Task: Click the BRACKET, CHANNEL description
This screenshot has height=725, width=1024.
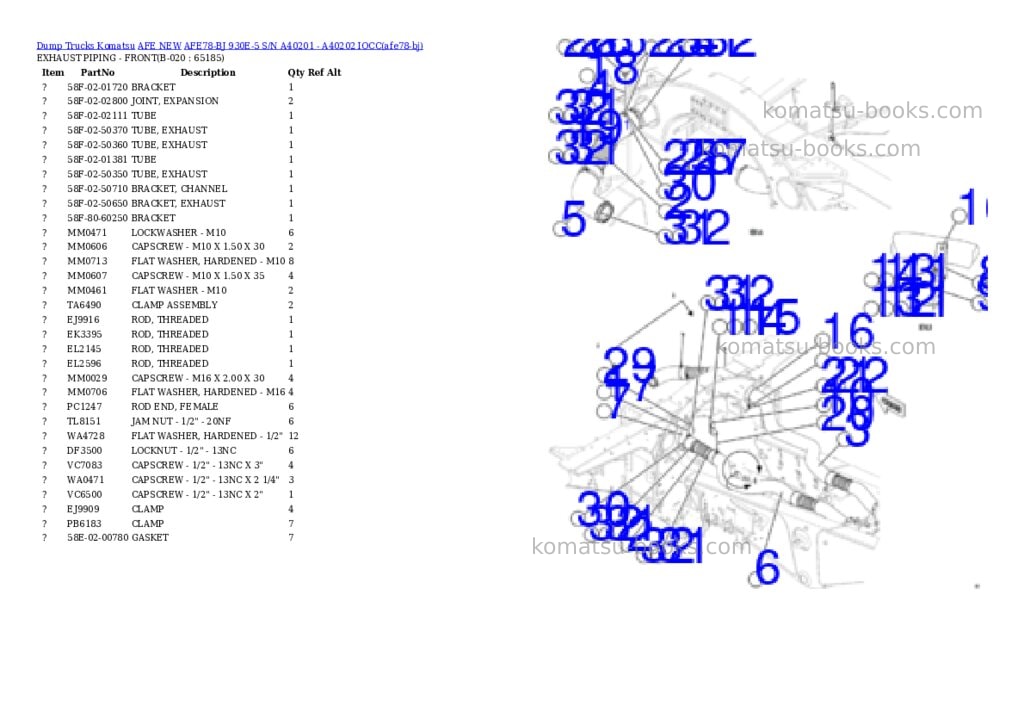Action: point(180,189)
